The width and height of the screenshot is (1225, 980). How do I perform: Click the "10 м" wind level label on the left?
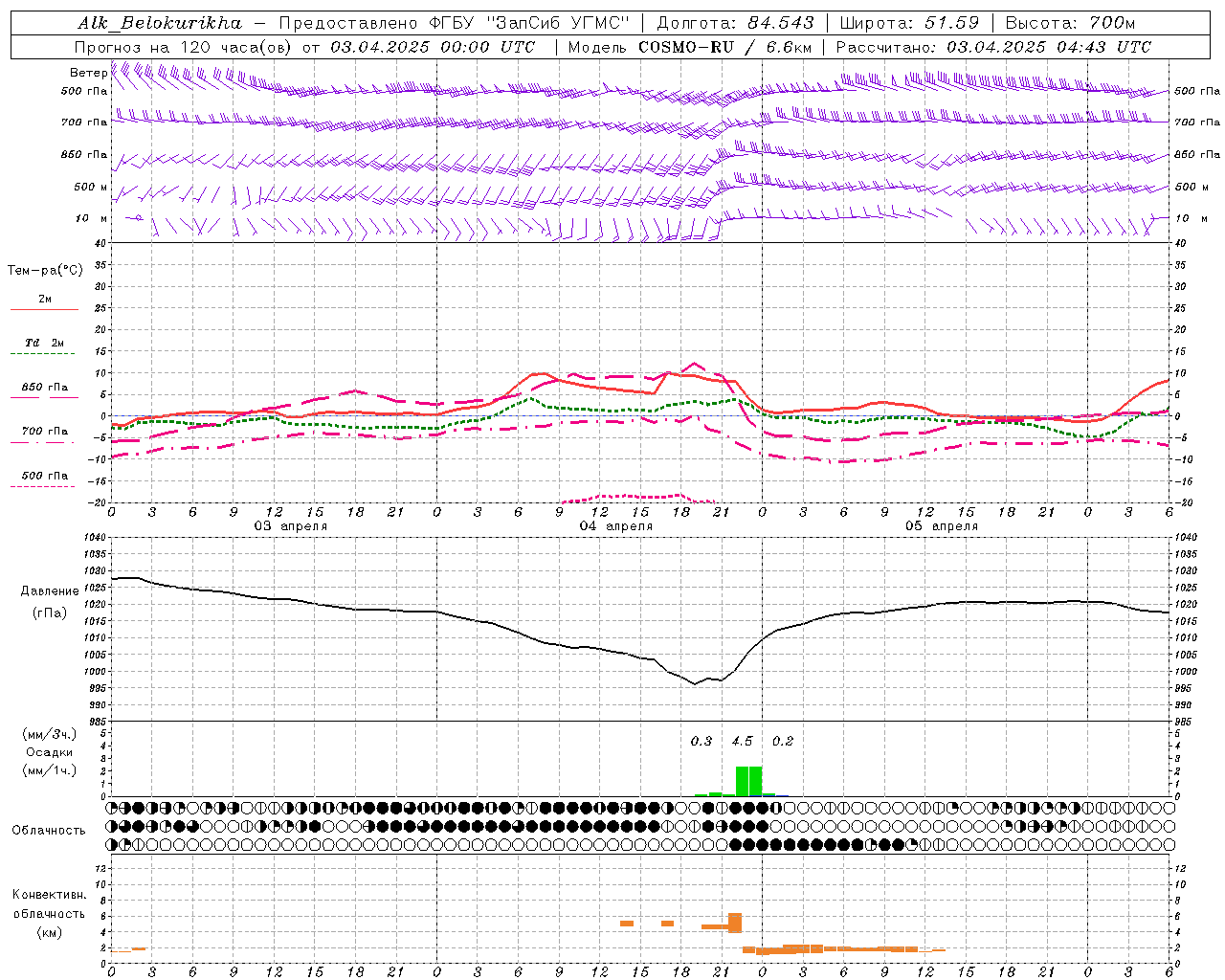tap(92, 218)
